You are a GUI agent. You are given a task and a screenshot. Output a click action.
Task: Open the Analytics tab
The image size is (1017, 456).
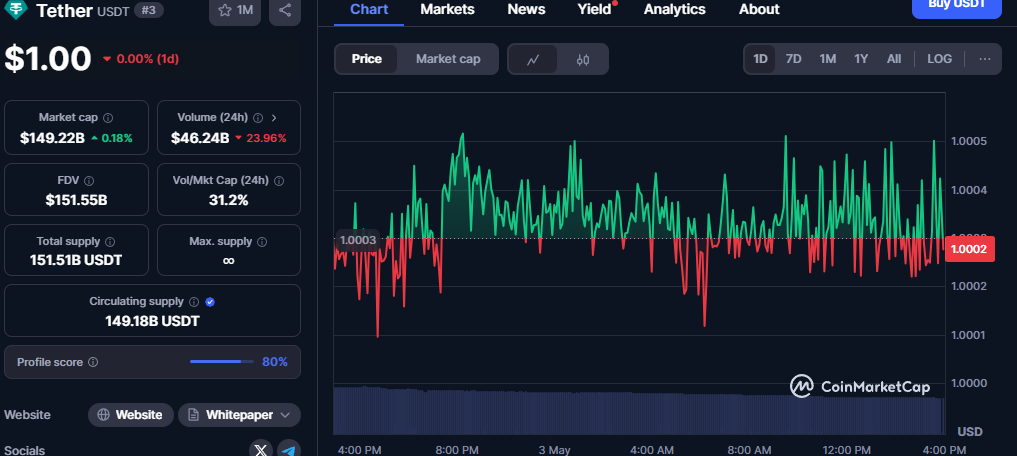tap(675, 10)
